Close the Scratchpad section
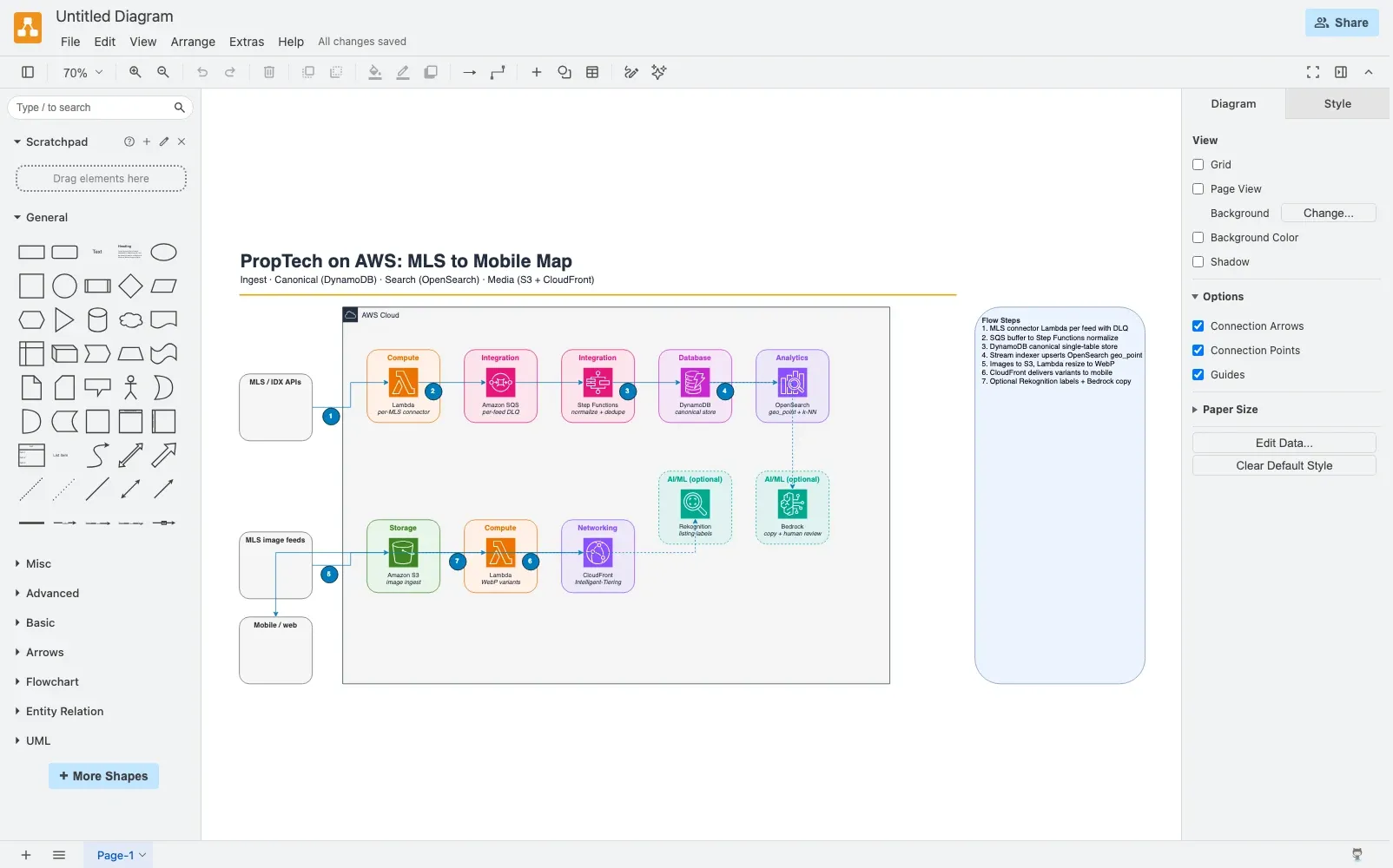Screen dimensions: 1393x868 [x=182, y=141]
